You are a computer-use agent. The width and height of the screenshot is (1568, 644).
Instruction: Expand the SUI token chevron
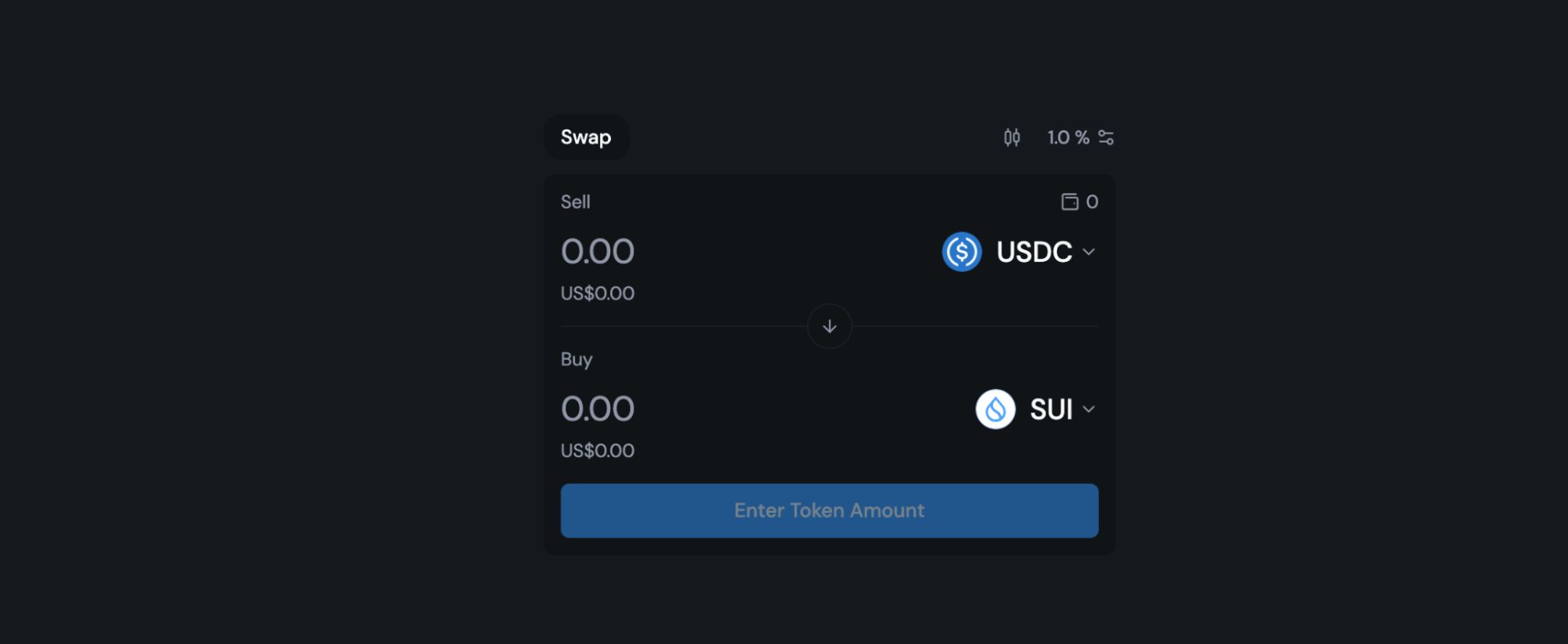click(x=1089, y=409)
